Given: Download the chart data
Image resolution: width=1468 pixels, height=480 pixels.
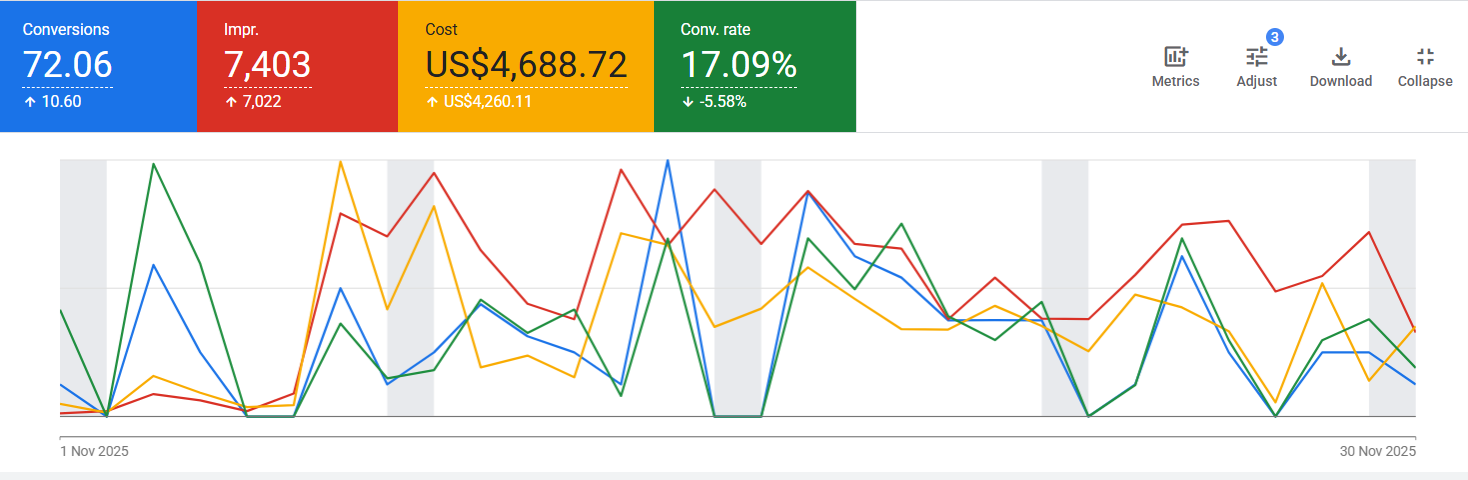Looking at the screenshot, I should click(1341, 57).
